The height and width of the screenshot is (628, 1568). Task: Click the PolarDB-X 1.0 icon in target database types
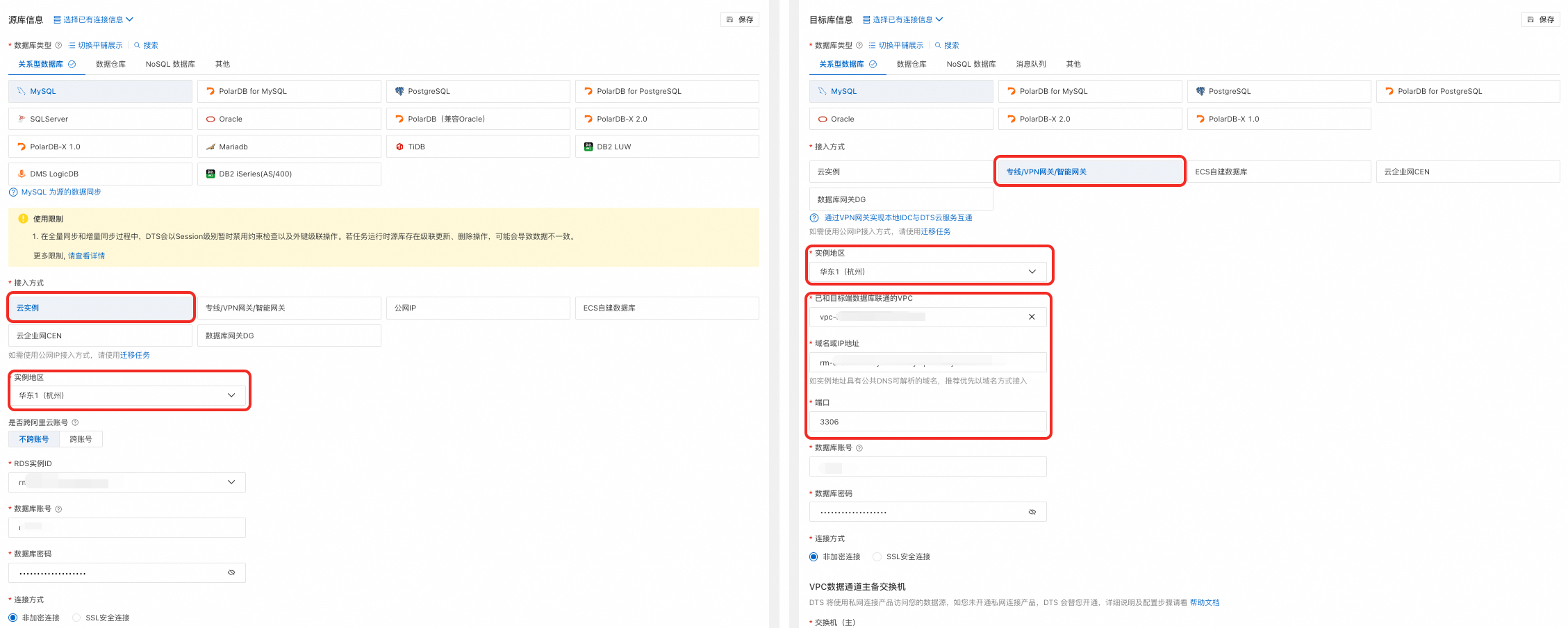pyautogui.click(x=1200, y=119)
